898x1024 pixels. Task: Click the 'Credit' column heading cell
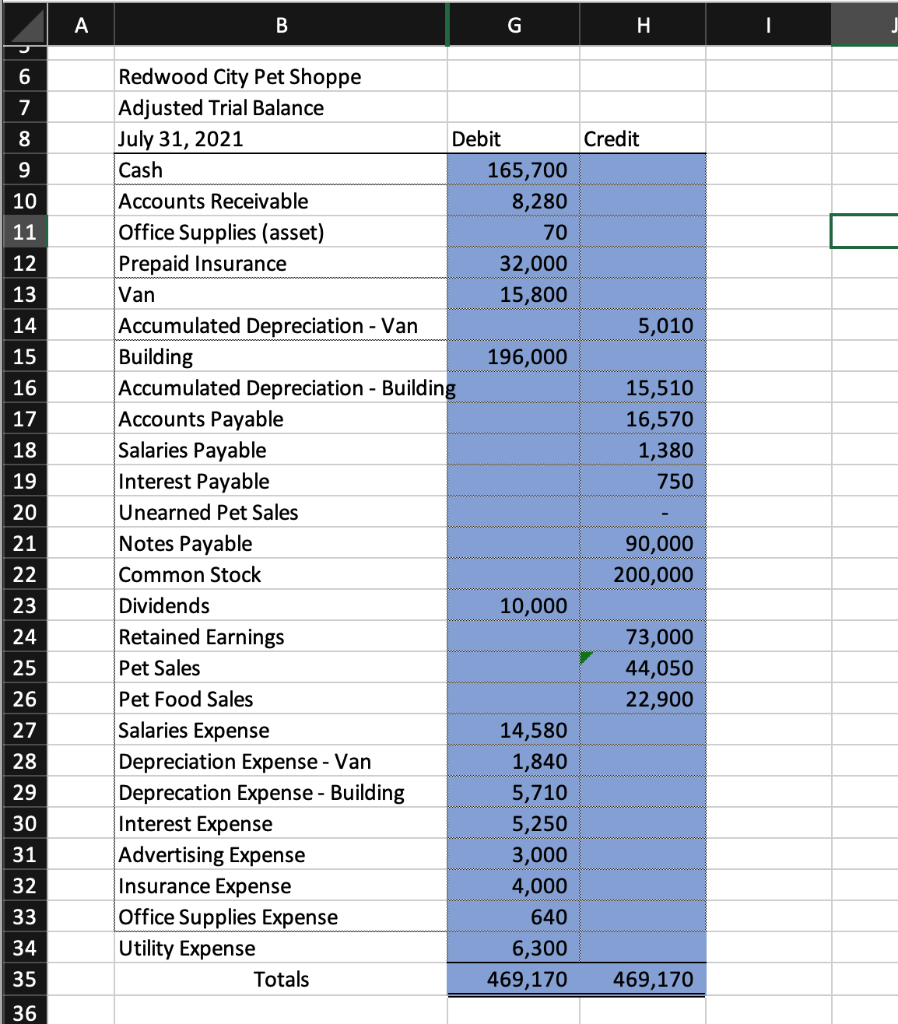coord(643,138)
